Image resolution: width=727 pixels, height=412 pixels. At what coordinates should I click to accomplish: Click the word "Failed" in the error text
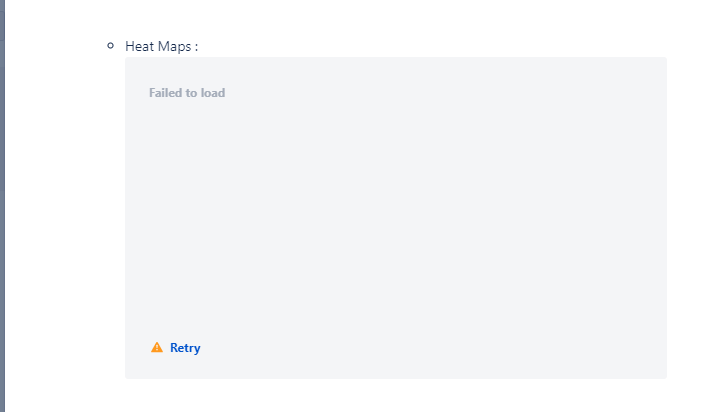[x=166, y=93]
